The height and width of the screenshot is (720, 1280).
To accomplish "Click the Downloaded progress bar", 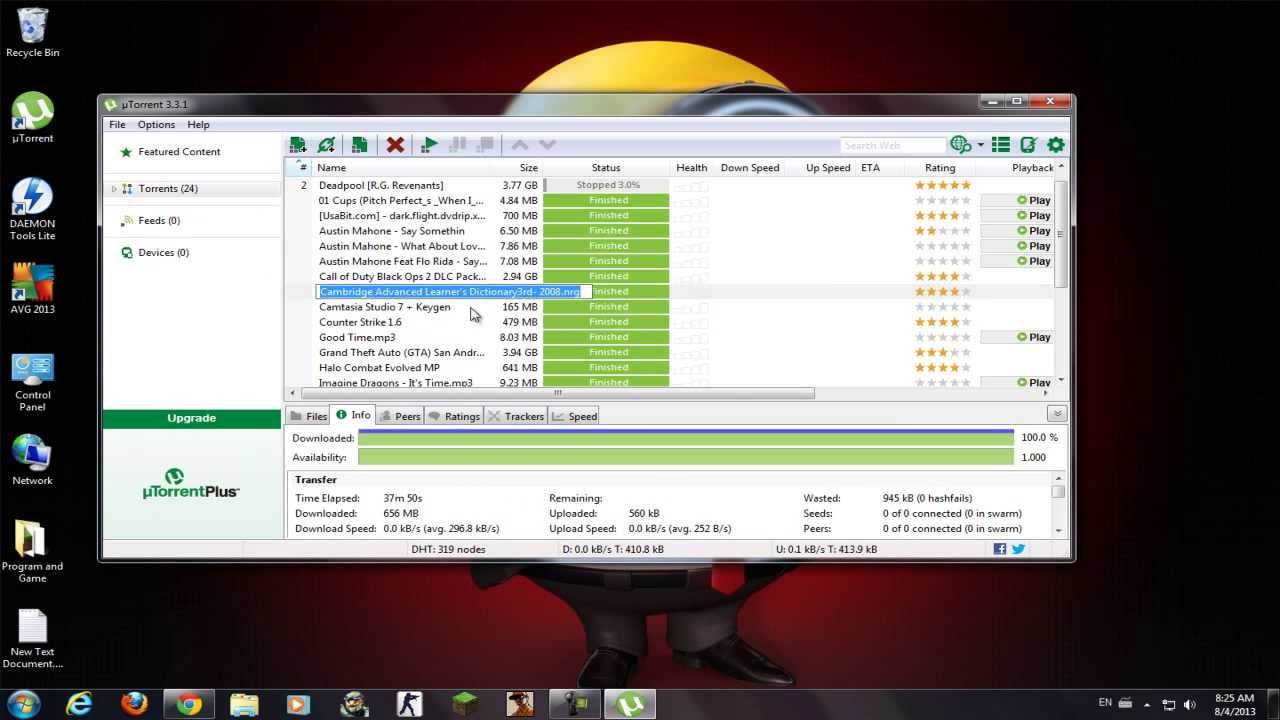I will [x=685, y=438].
